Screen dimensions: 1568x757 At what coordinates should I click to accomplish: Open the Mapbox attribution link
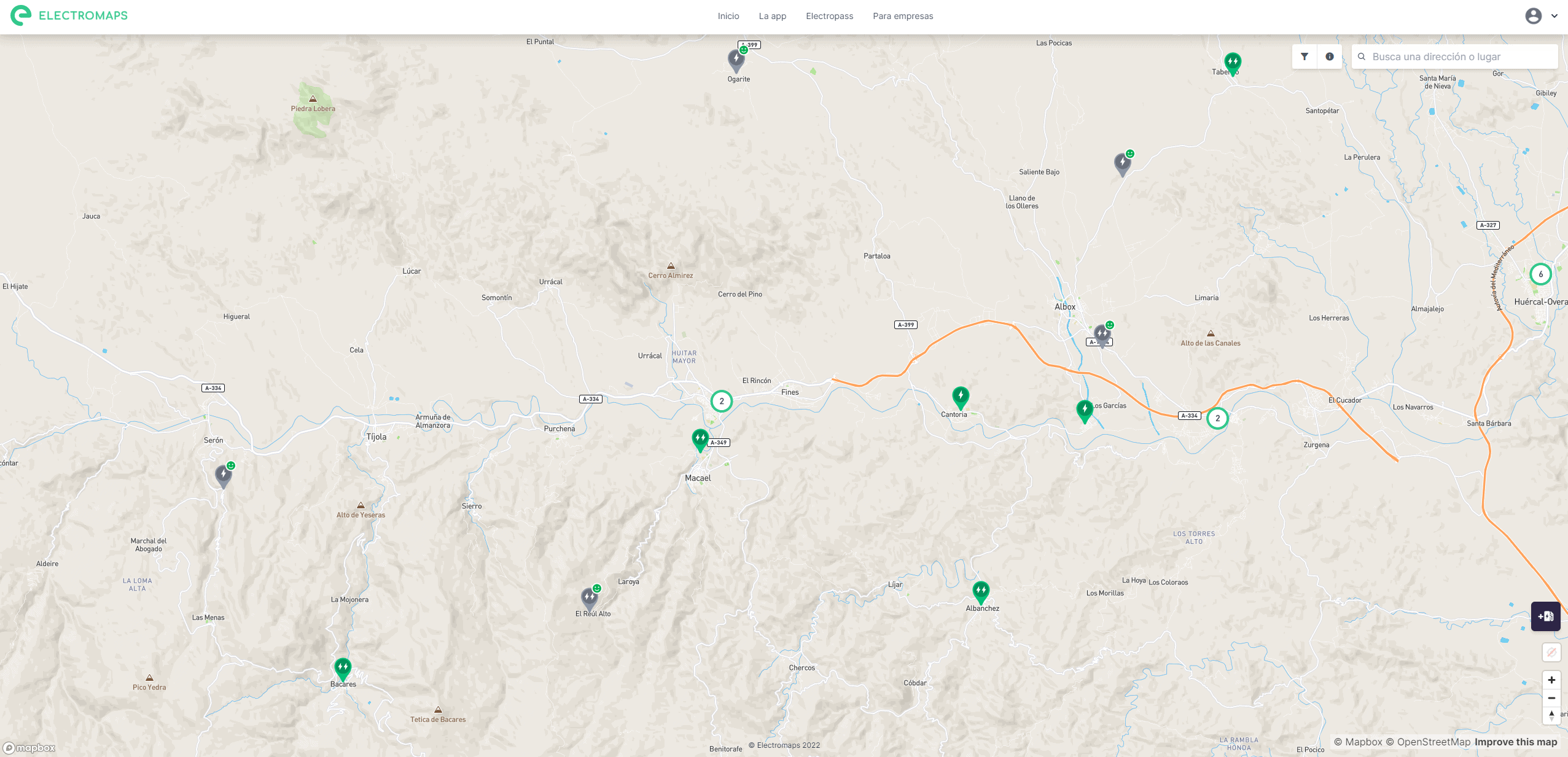(1358, 742)
